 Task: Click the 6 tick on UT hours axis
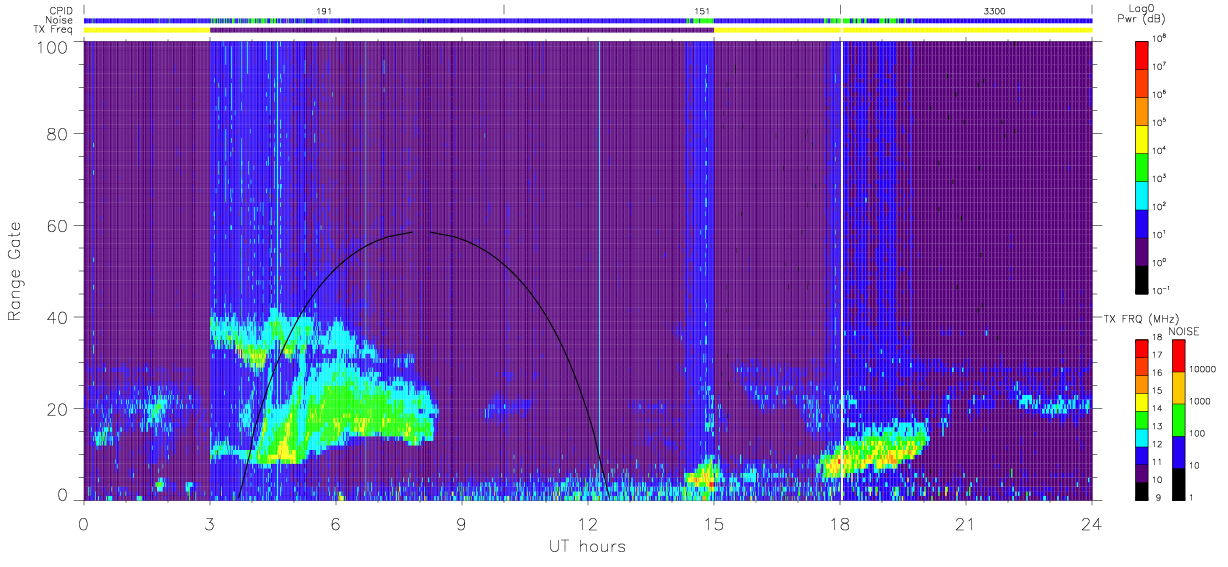click(x=336, y=524)
